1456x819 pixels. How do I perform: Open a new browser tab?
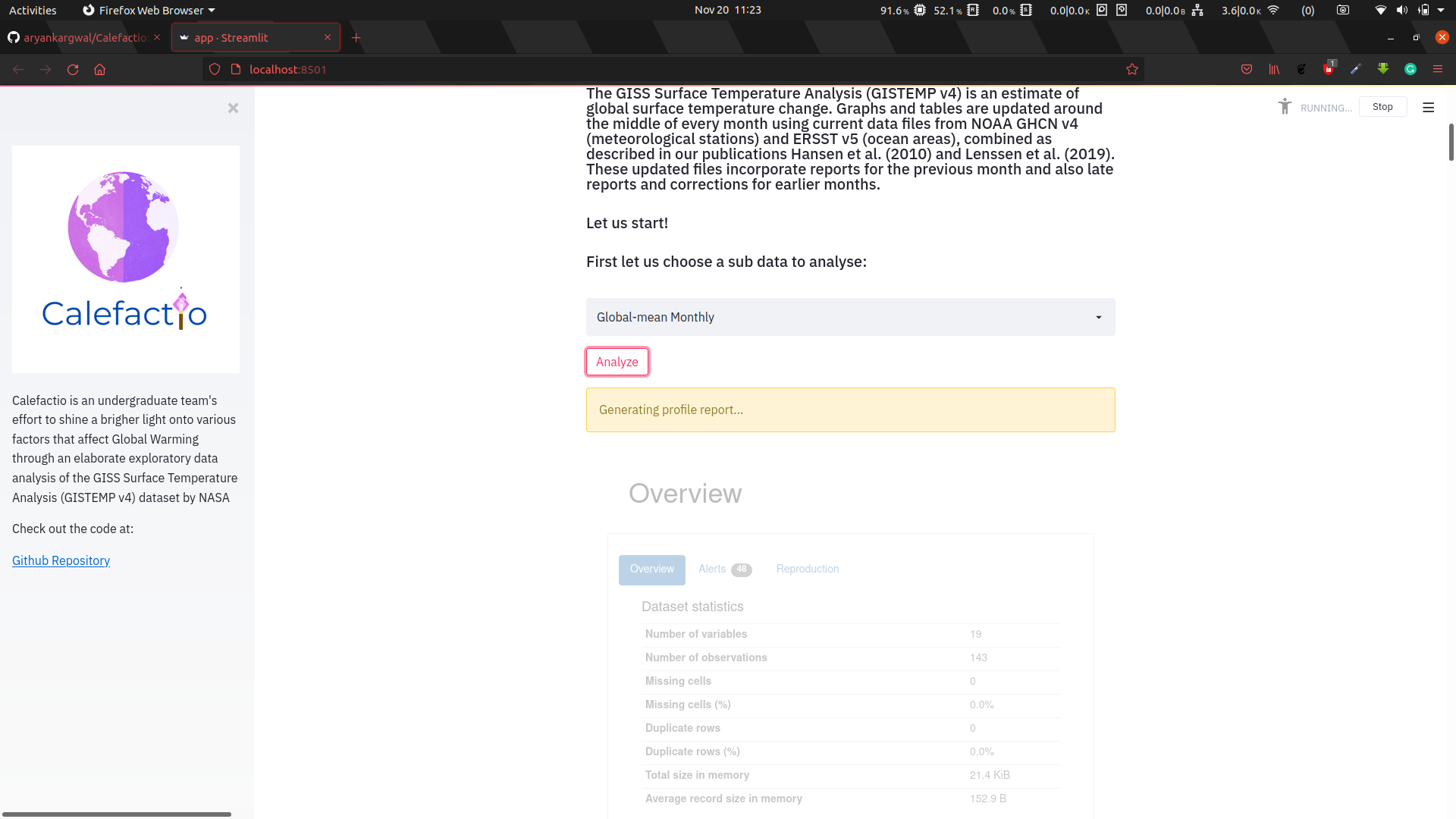coord(356,38)
